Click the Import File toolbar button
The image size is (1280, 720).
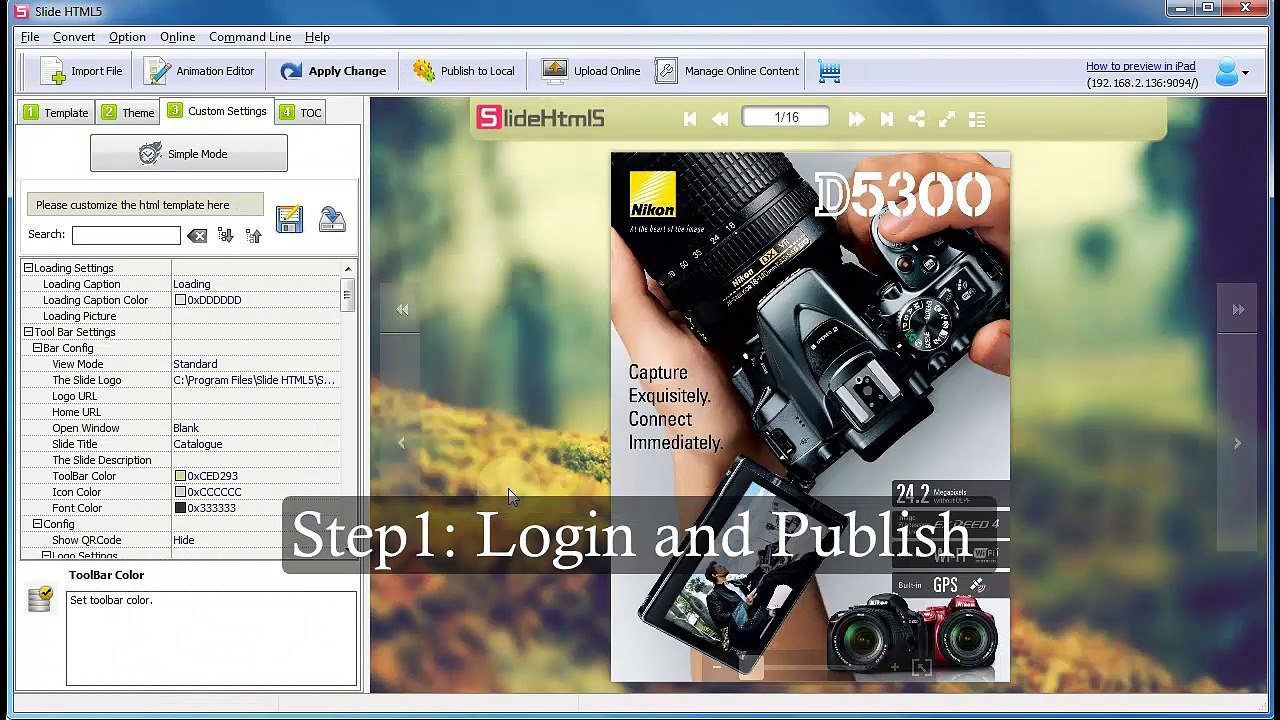82,71
